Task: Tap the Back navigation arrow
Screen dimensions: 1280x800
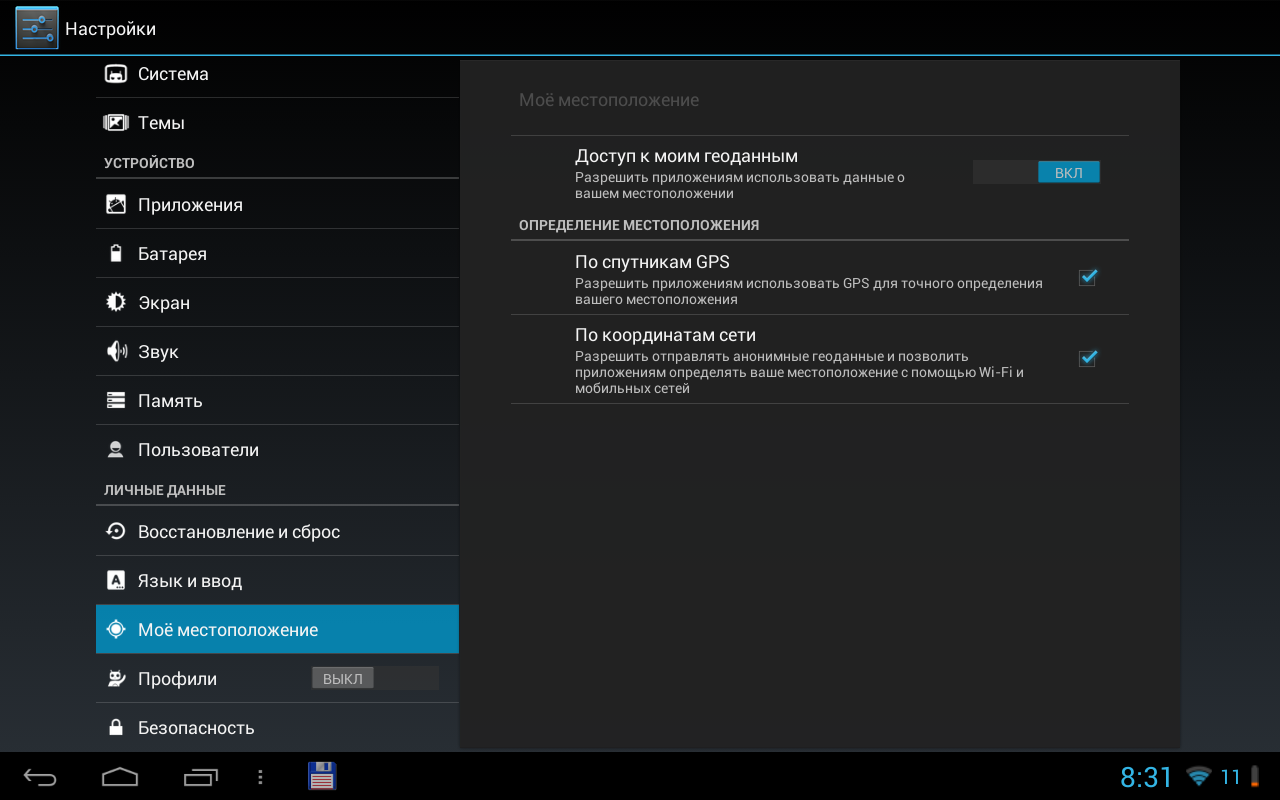Action: (x=41, y=777)
